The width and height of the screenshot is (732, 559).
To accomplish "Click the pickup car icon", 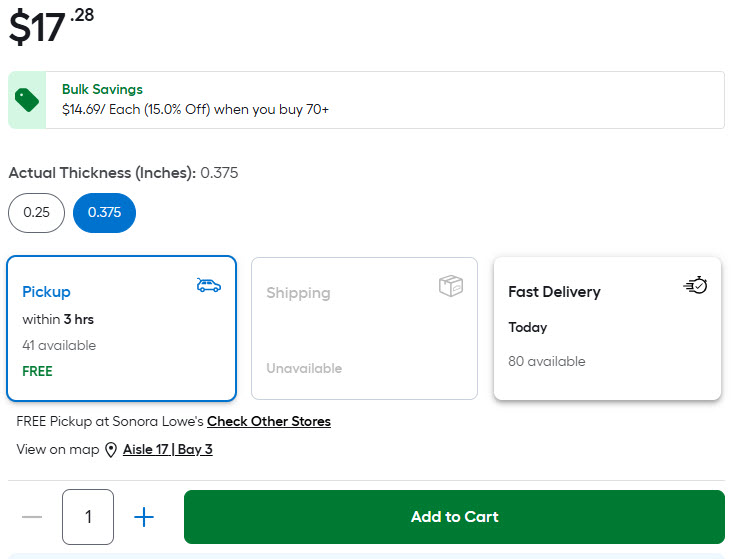I will [208, 286].
